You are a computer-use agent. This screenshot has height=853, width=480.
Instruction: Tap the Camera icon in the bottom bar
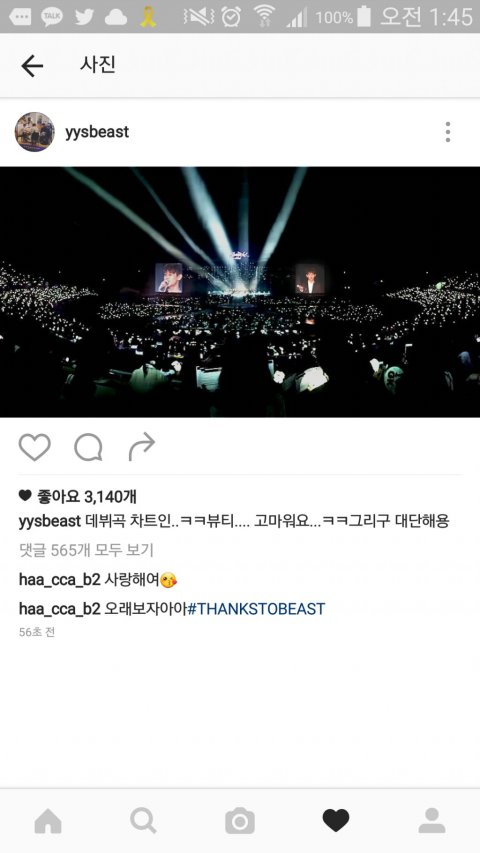tap(239, 820)
